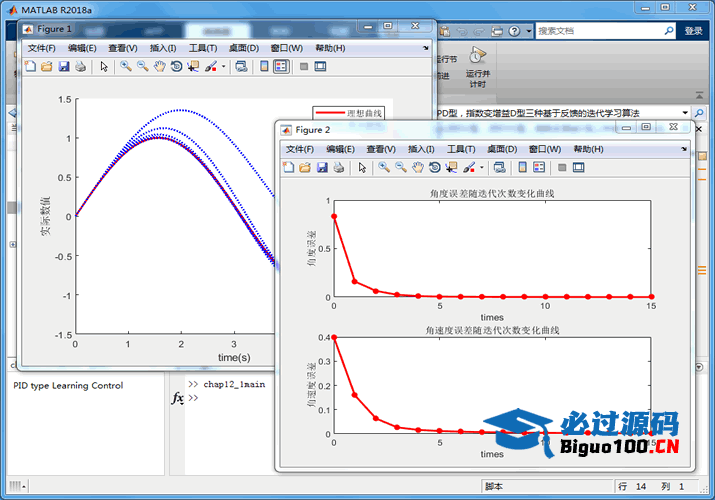Hide plot tools in Figure 2
715x500 pixels.
[x=562, y=168]
